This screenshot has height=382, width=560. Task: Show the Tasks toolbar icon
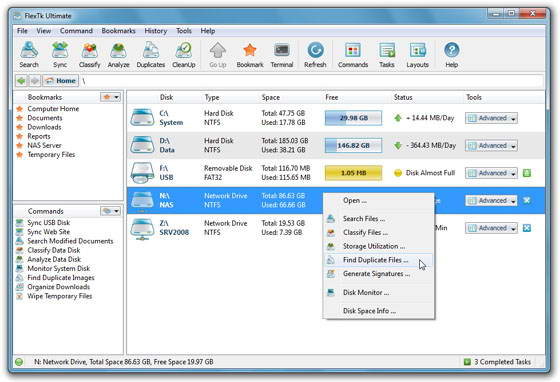(x=387, y=54)
